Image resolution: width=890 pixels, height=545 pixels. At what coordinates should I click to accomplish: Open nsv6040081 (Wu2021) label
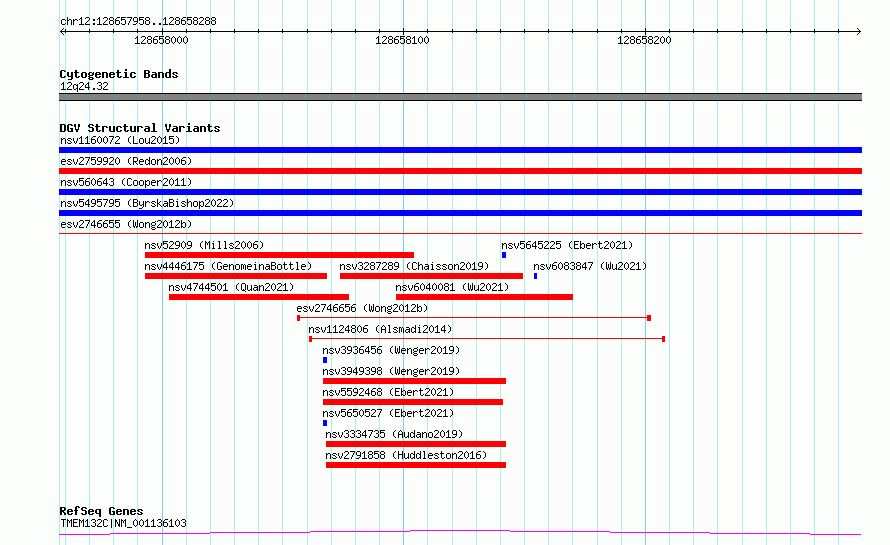tap(452, 287)
